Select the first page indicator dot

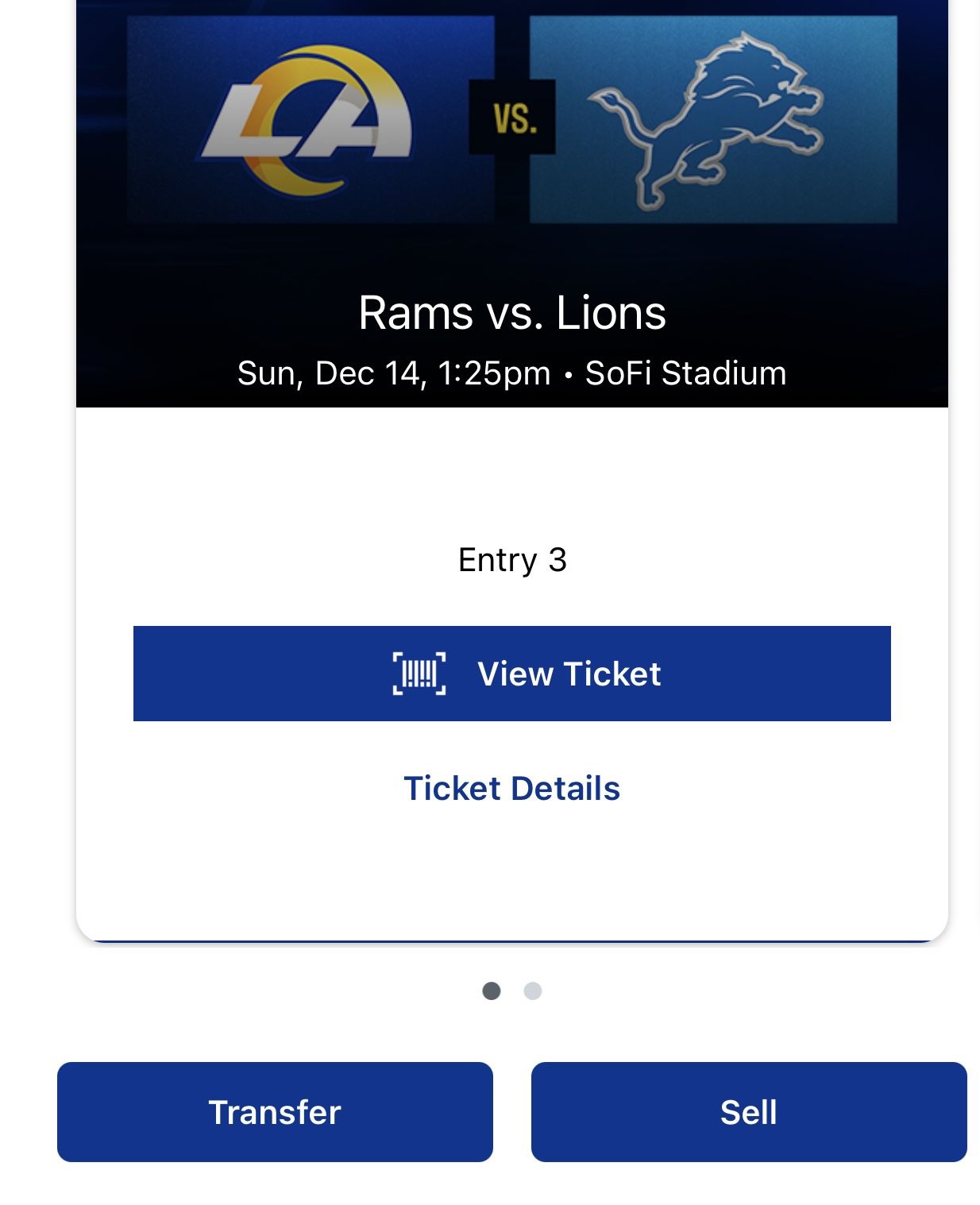493,991
